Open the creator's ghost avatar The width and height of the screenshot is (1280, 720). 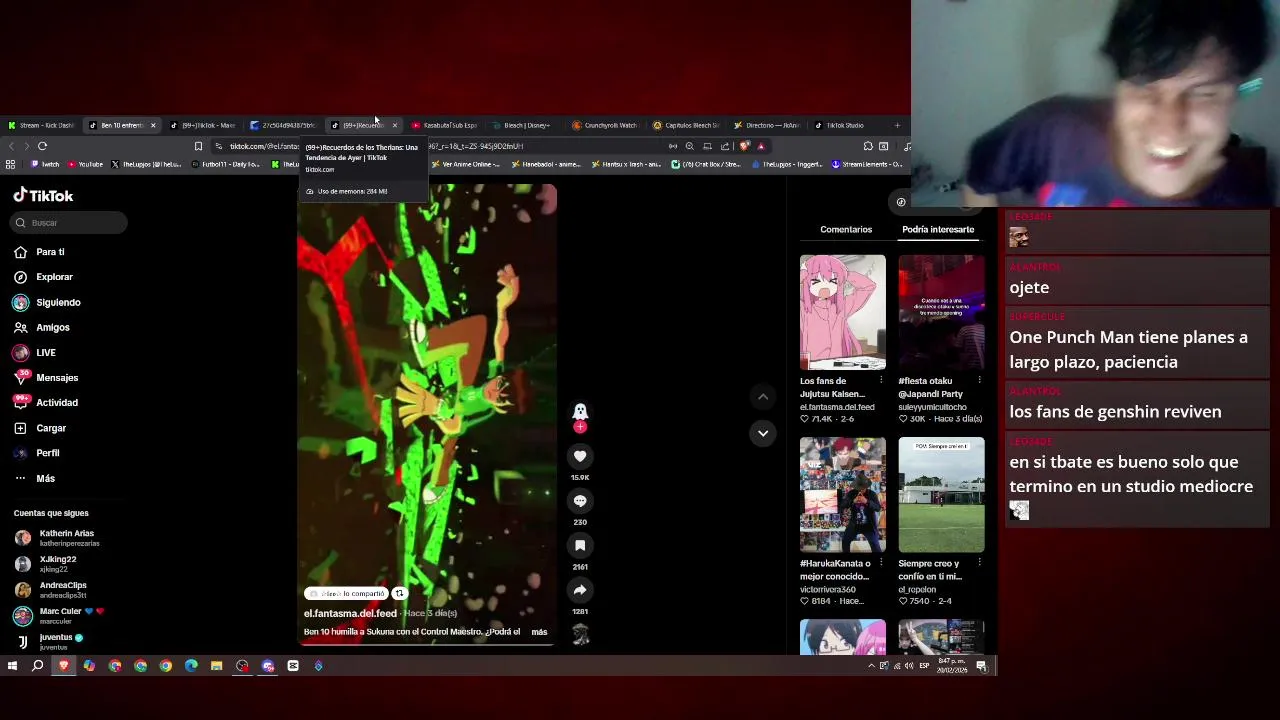tap(580, 411)
